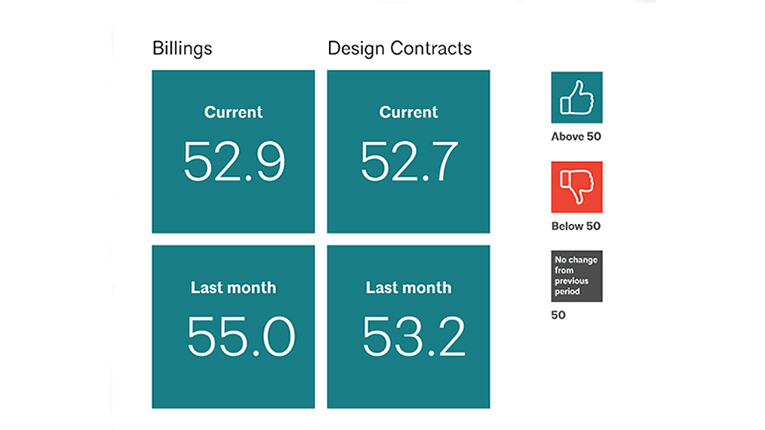Click the gray 'No change from previous period' box

point(577,276)
